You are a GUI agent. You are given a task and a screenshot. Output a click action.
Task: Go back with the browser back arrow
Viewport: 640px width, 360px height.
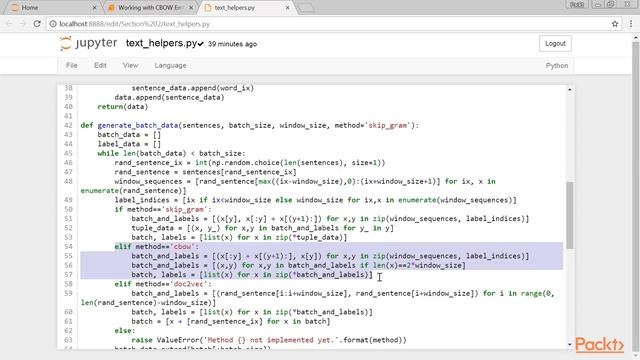click(9, 24)
